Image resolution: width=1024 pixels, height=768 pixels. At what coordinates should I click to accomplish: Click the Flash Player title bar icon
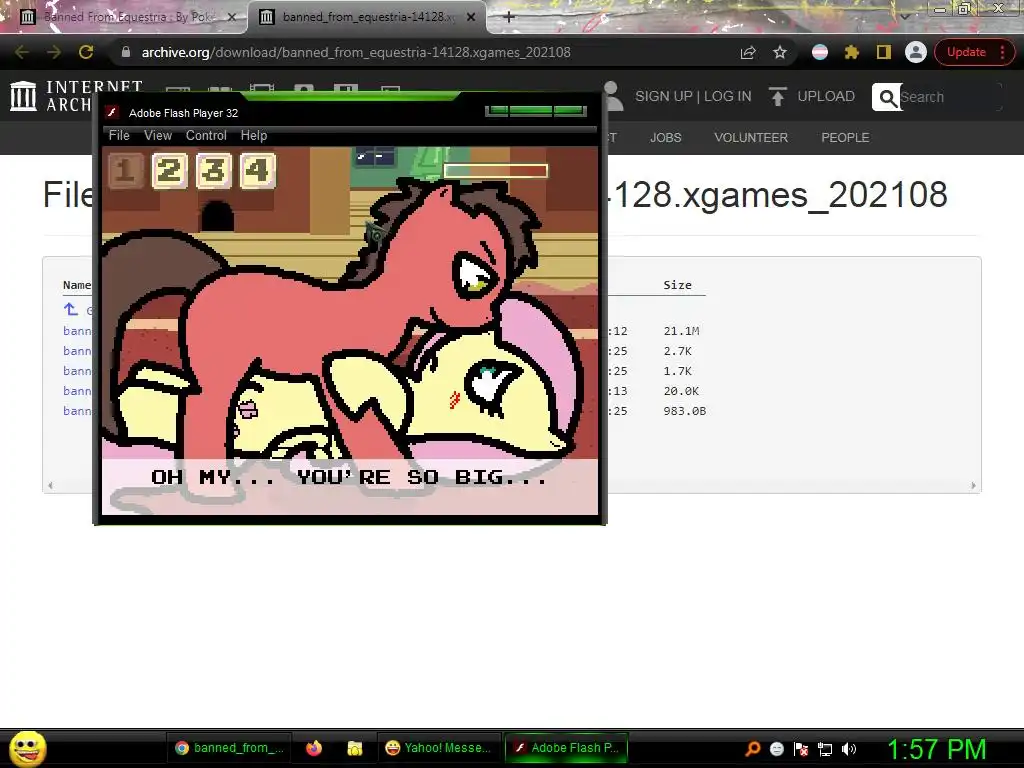tap(112, 112)
